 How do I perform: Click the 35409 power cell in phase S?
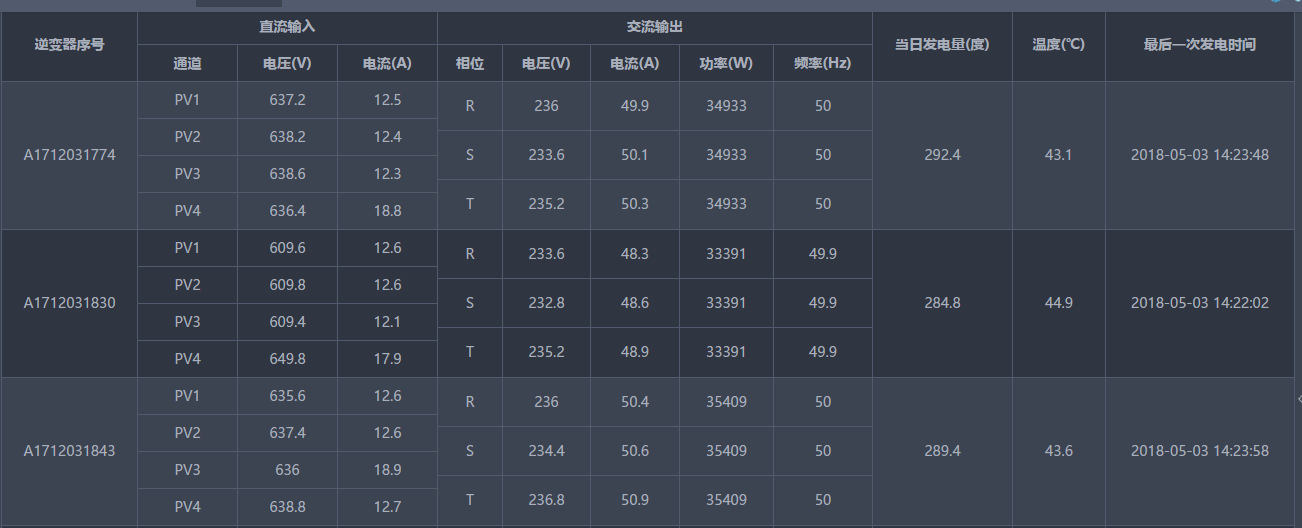coord(726,451)
